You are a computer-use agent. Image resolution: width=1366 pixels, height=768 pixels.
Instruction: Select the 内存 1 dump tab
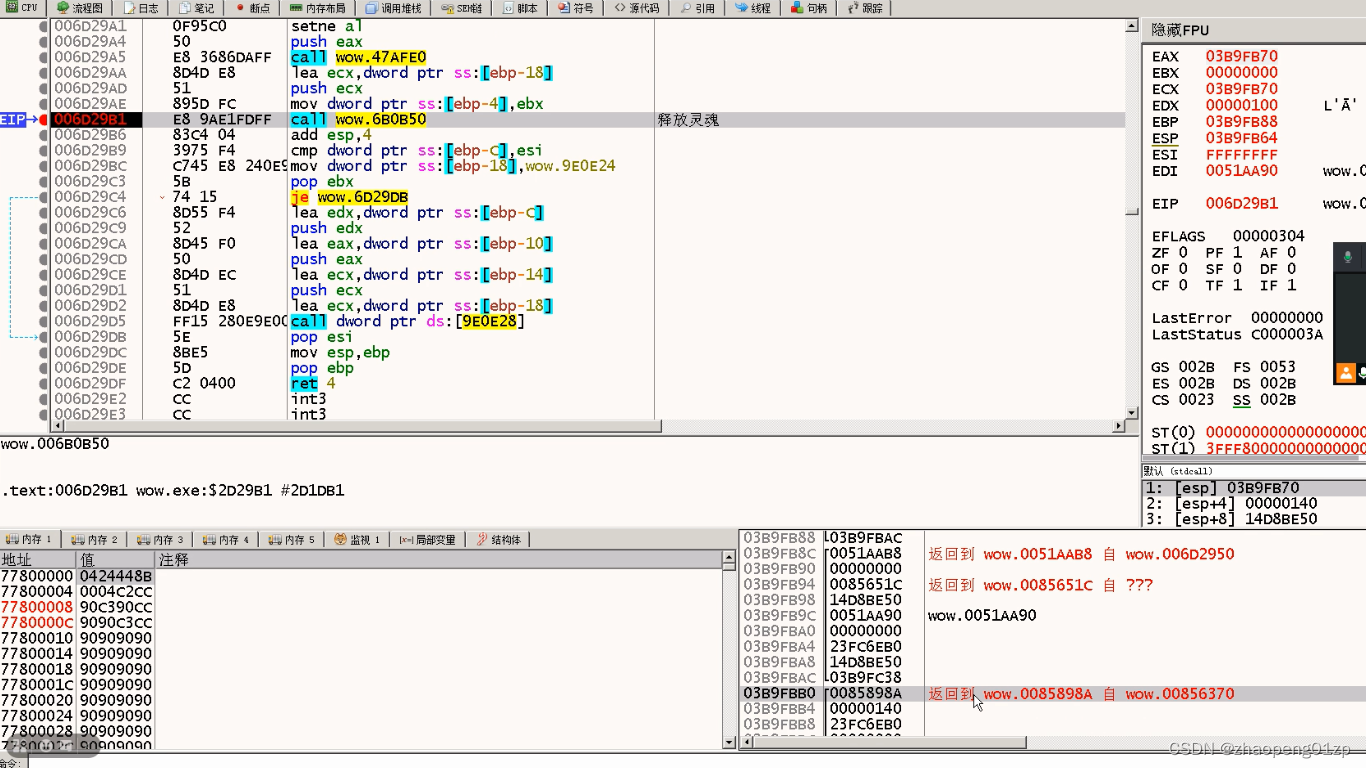click(29, 539)
